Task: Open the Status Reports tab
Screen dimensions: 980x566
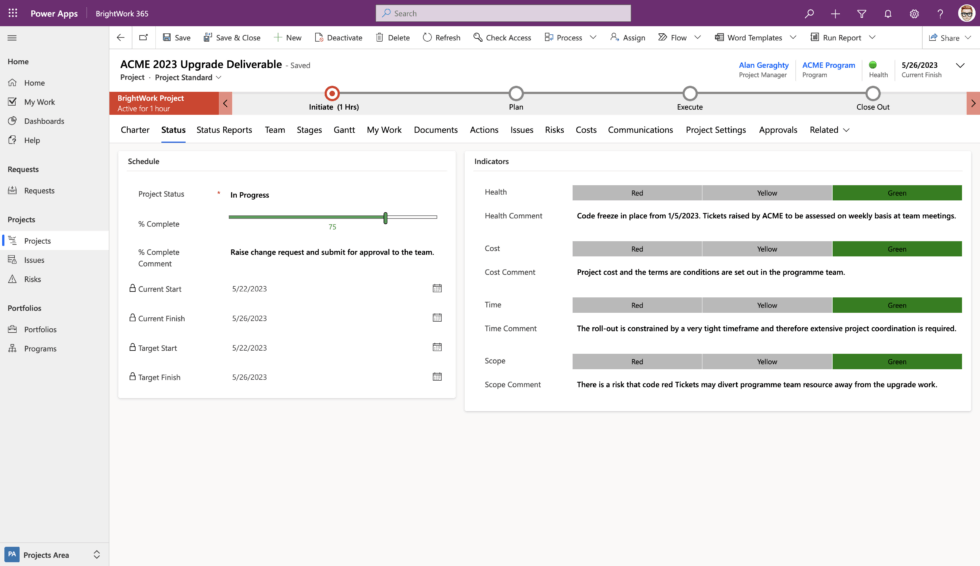Action: pyautogui.click(x=224, y=130)
